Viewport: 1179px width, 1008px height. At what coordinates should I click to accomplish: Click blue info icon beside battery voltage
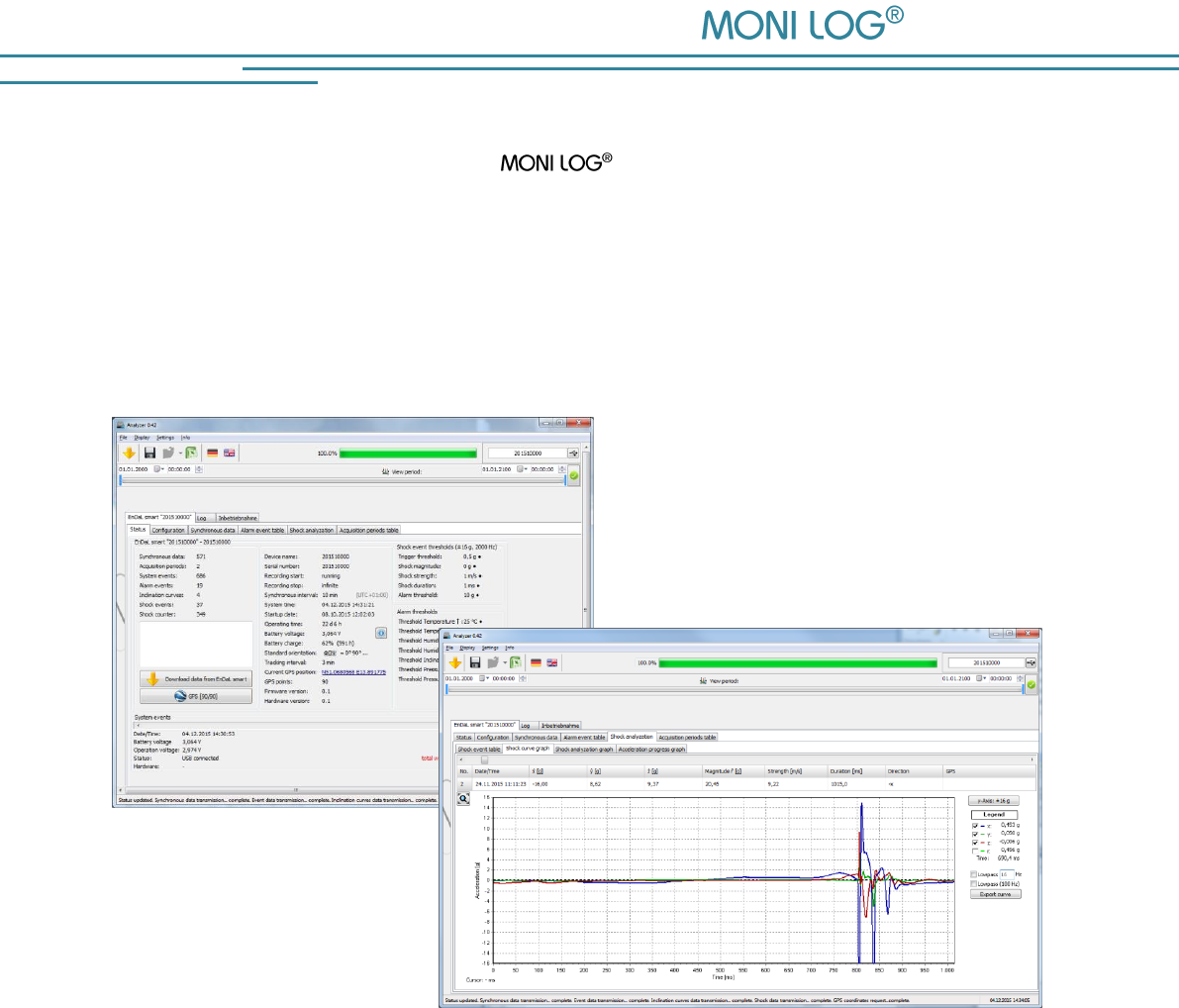tap(381, 634)
